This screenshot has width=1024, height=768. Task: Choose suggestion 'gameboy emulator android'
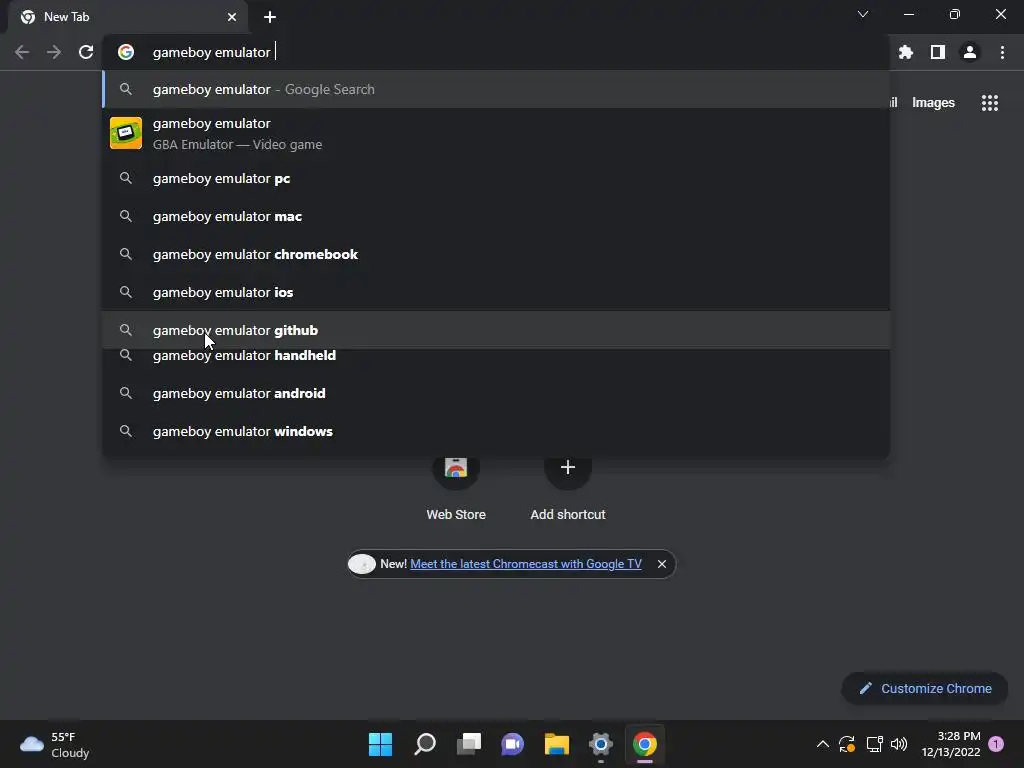496,393
